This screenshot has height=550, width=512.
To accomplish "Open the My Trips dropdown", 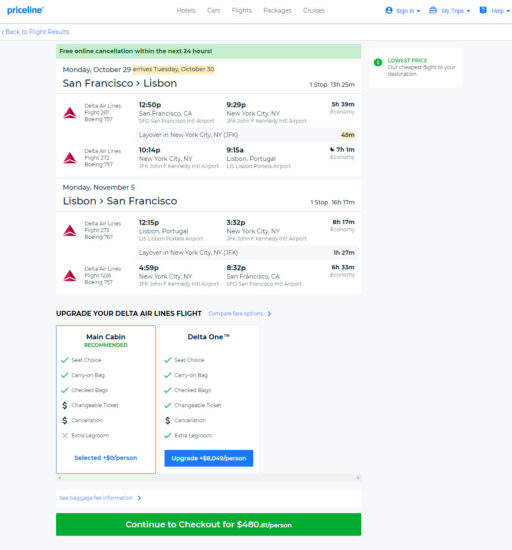I will [x=450, y=11].
